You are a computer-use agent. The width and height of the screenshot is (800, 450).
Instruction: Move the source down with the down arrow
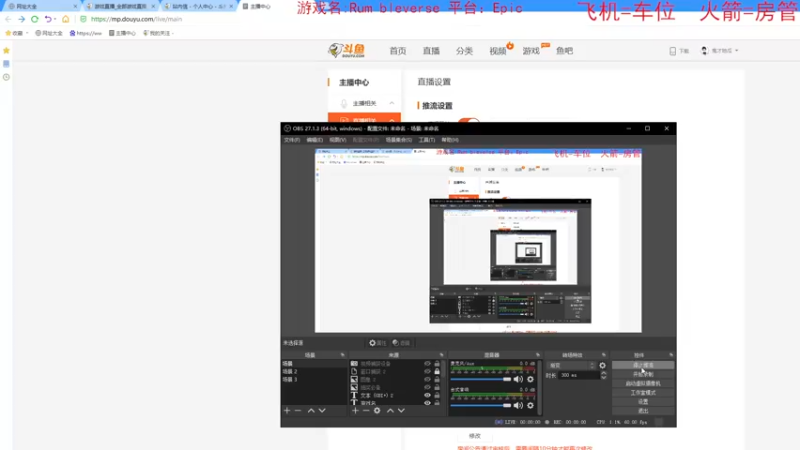click(x=402, y=410)
